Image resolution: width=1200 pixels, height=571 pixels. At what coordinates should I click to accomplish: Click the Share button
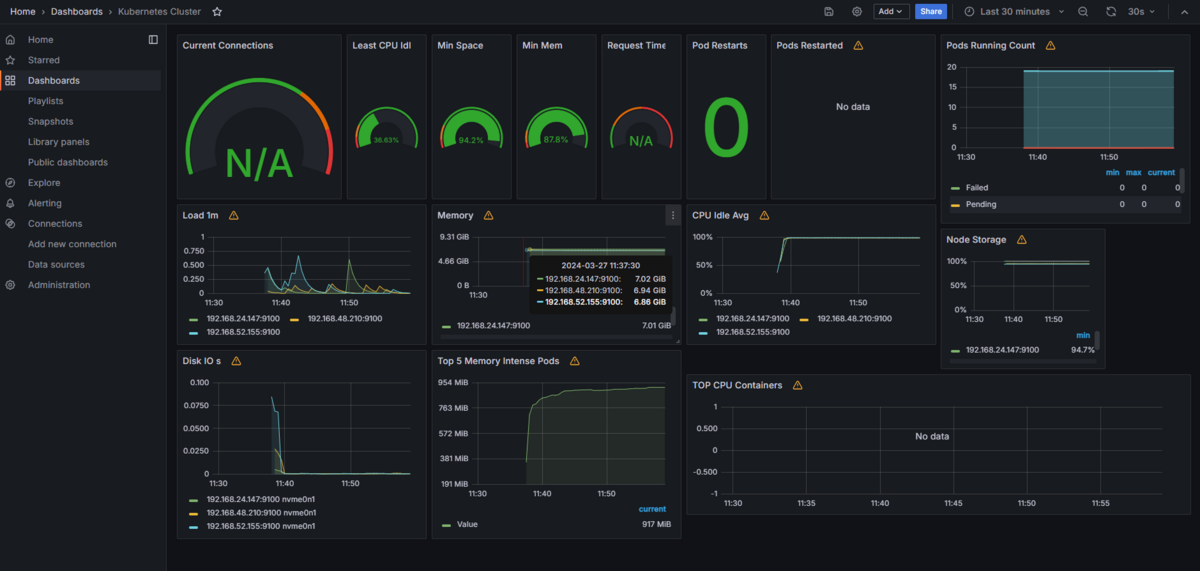[x=931, y=12]
